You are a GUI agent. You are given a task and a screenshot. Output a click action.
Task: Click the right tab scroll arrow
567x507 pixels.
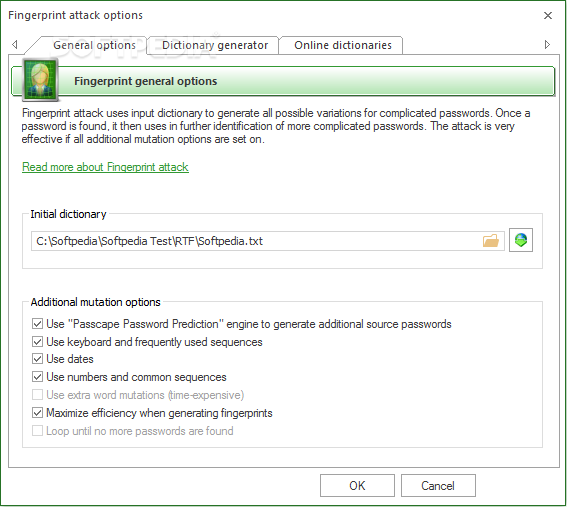[x=547, y=44]
